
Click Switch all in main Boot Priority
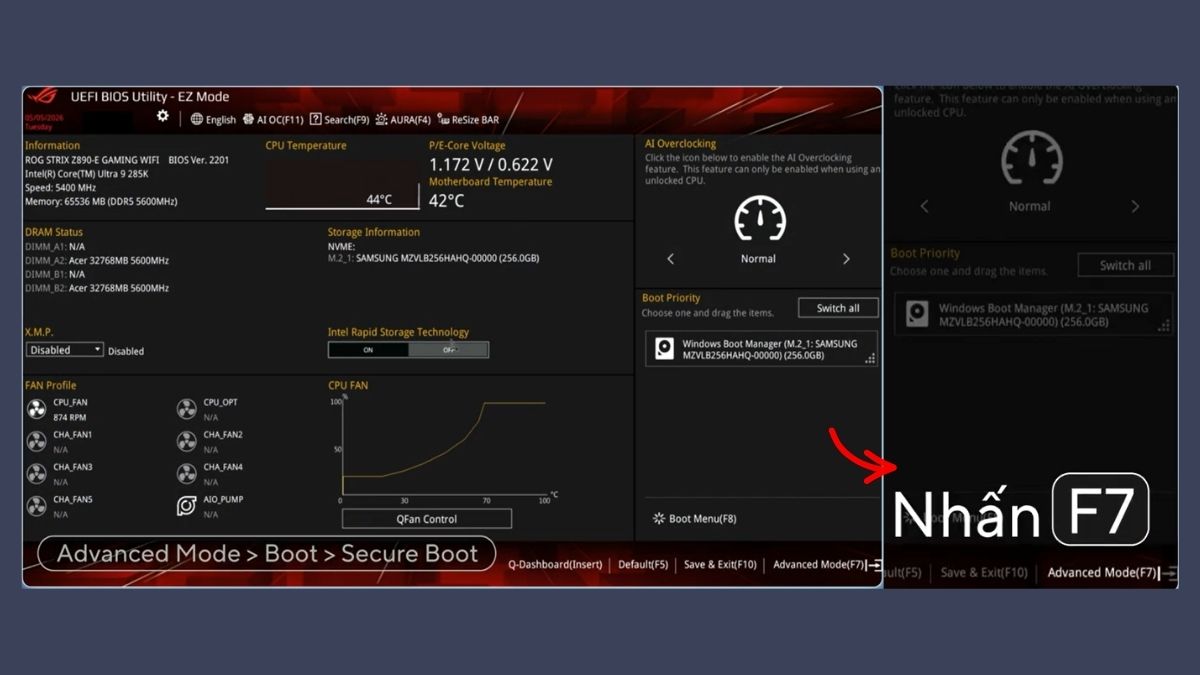838,308
